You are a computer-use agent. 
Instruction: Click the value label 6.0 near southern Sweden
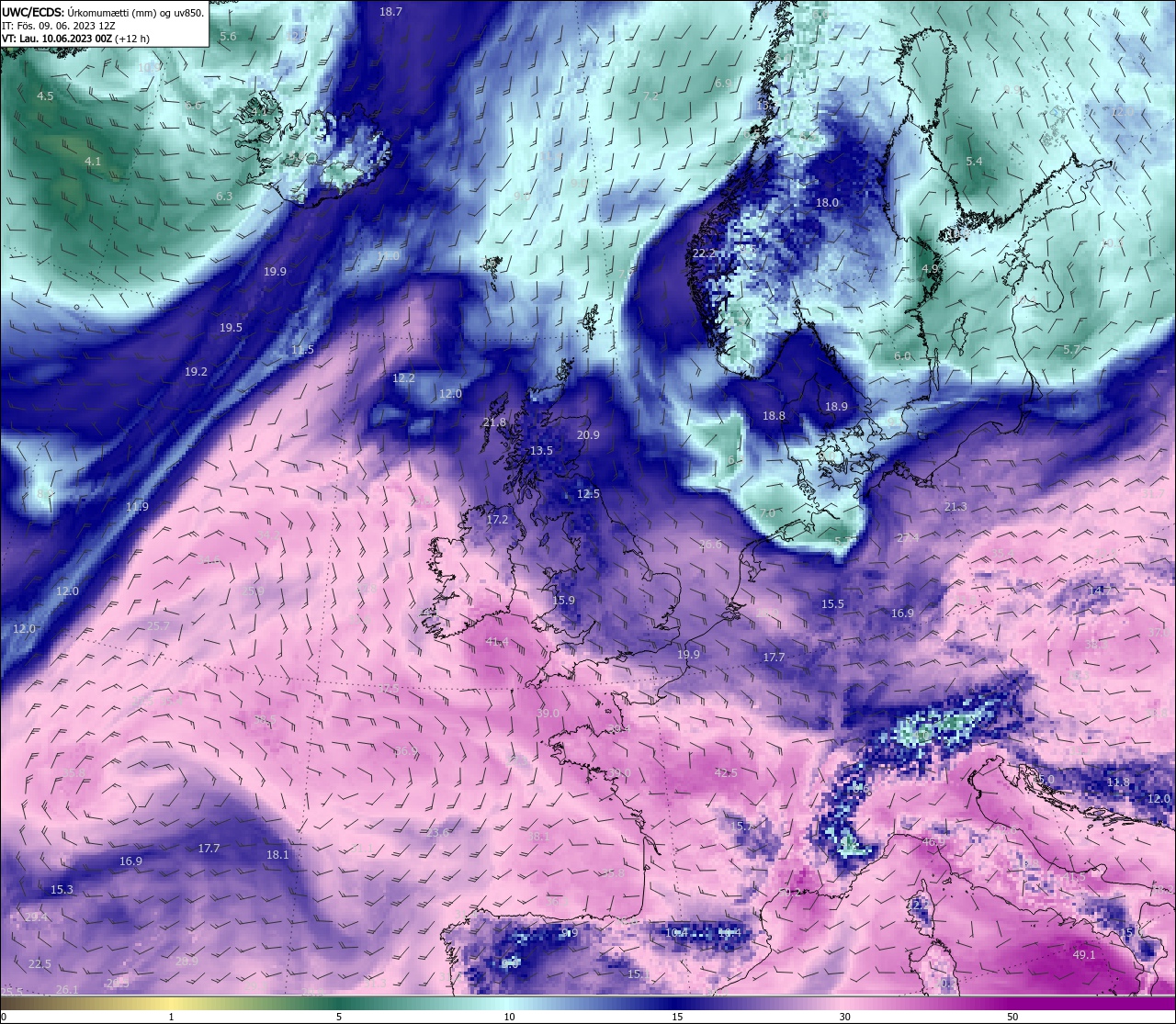(902, 356)
